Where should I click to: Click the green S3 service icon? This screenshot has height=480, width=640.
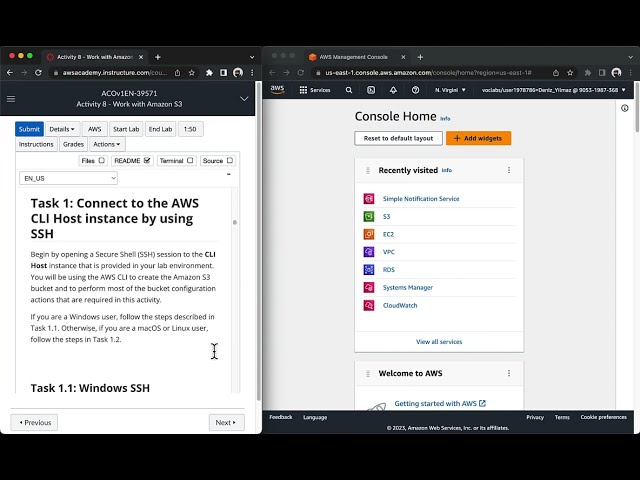click(369, 216)
